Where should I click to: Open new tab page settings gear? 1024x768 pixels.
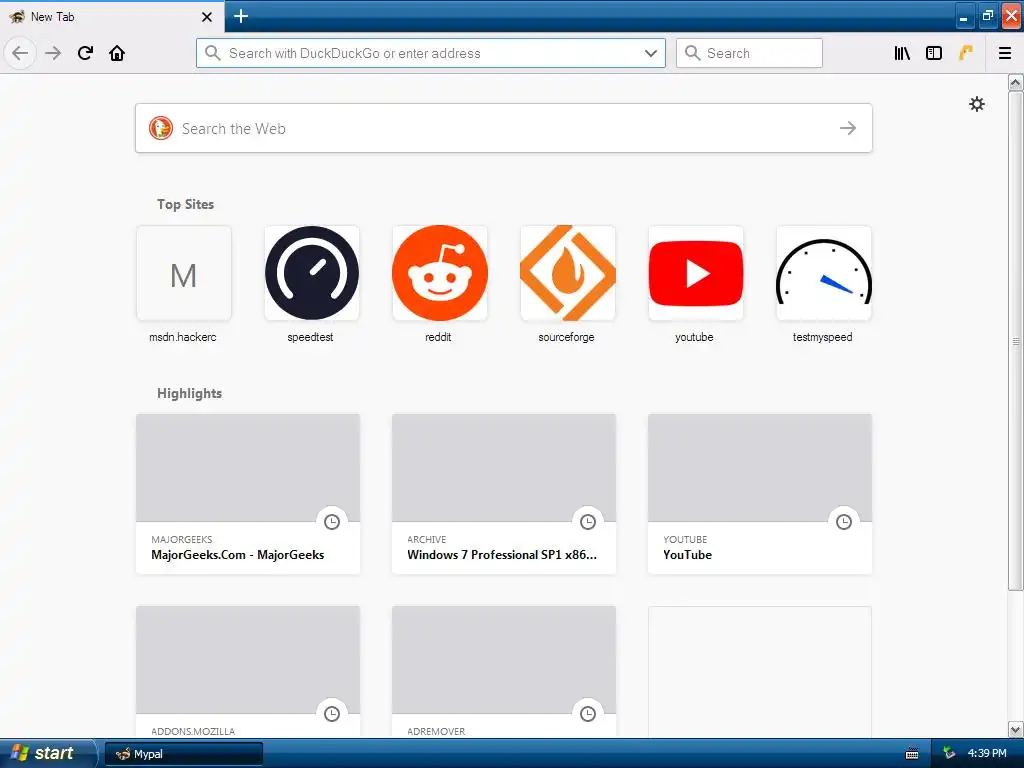(x=976, y=104)
